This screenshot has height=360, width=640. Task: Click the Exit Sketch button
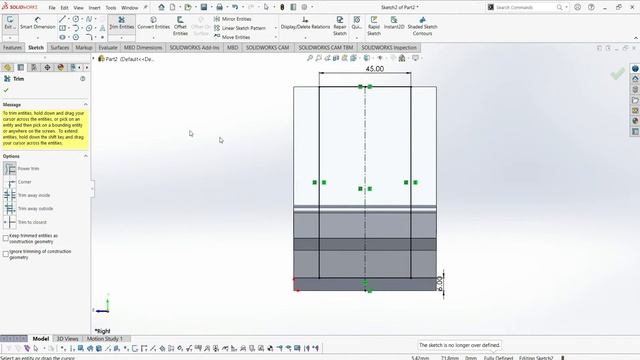[x=9, y=23]
